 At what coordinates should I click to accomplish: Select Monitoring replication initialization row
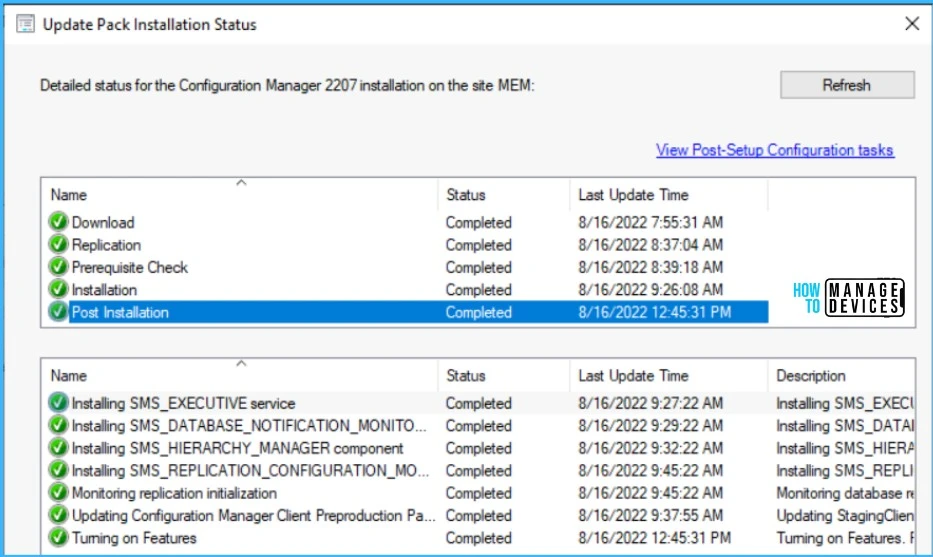[x=480, y=493]
